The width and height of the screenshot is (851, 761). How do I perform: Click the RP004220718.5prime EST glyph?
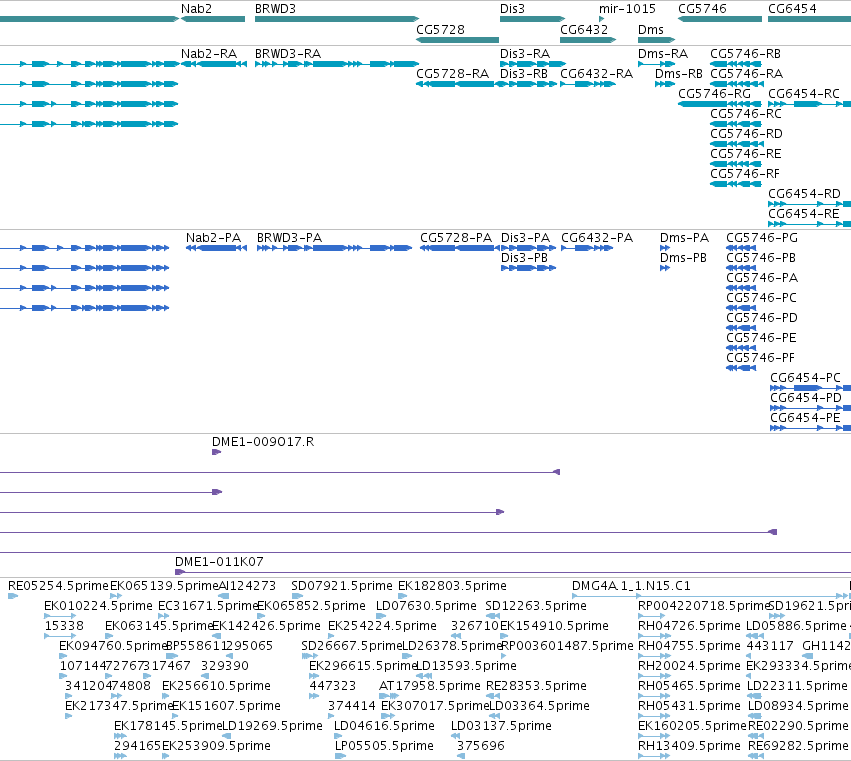(651, 616)
